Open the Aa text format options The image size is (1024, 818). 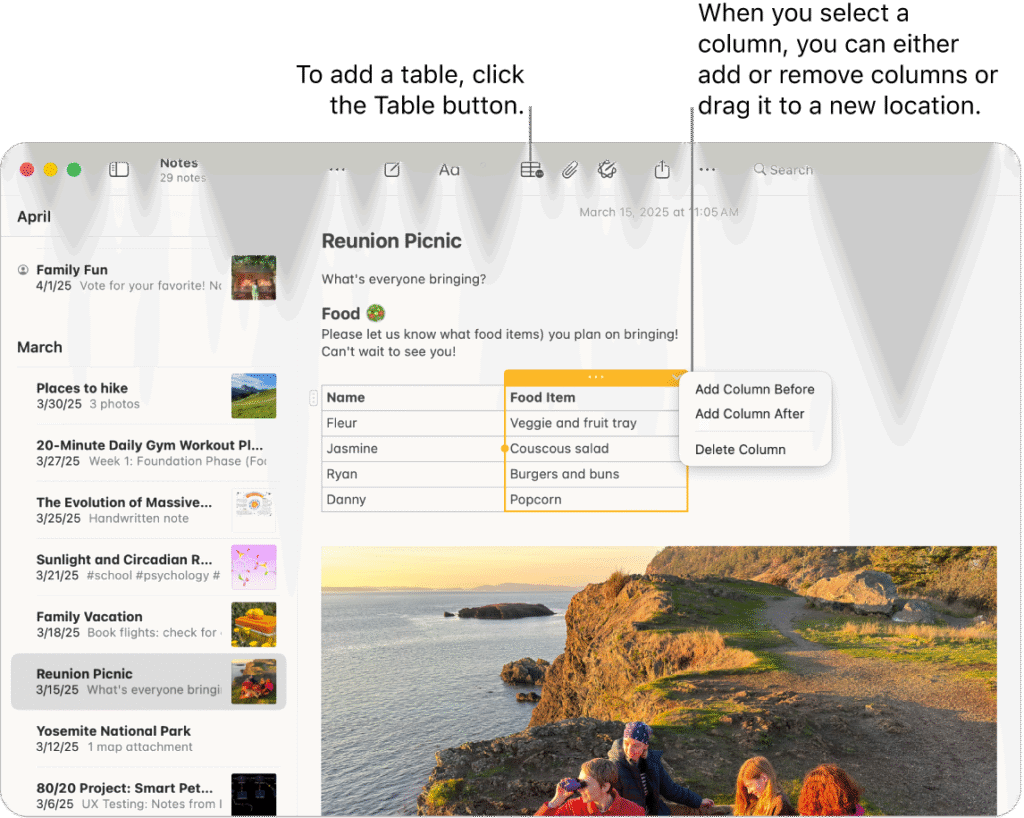pos(449,170)
